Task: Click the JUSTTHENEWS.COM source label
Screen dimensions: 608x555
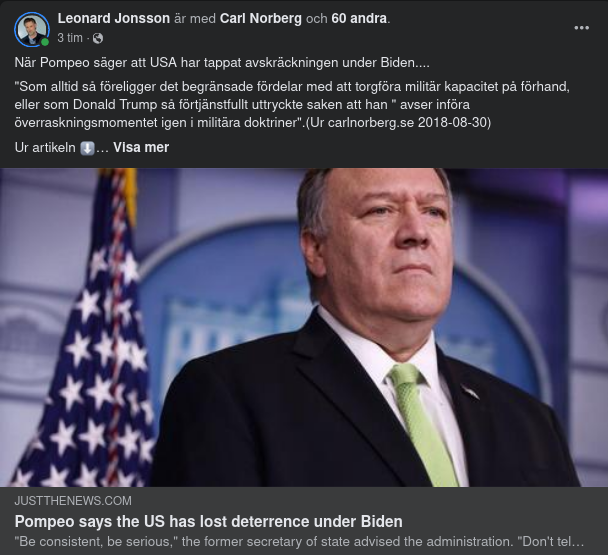Action: click(x=73, y=500)
